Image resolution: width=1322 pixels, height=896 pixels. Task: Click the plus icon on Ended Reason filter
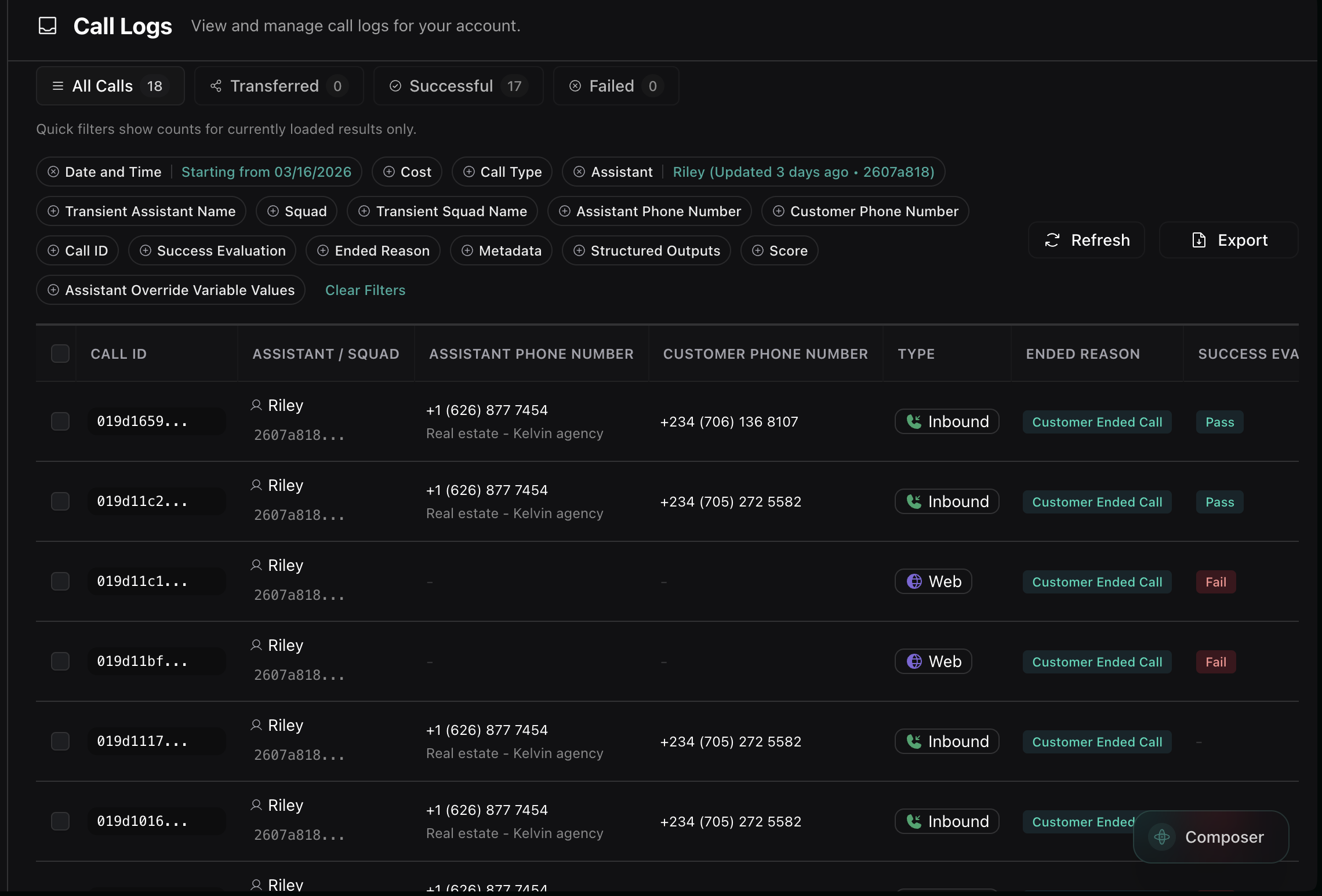coord(323,251)
